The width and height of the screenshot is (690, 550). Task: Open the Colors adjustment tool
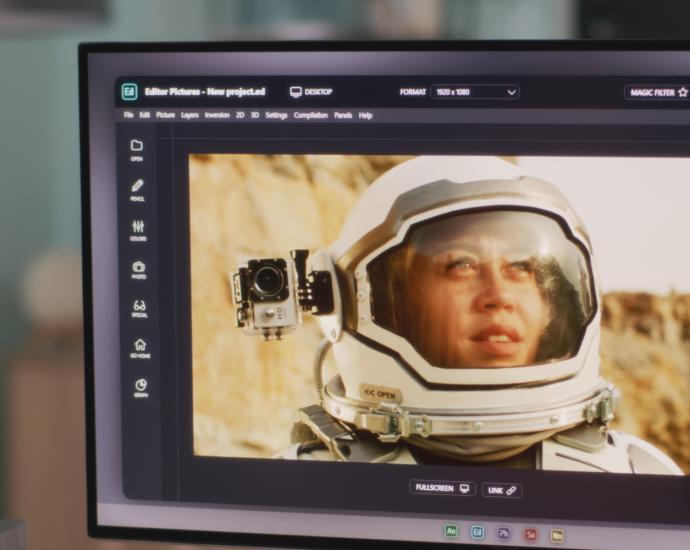tap(138, 231)
